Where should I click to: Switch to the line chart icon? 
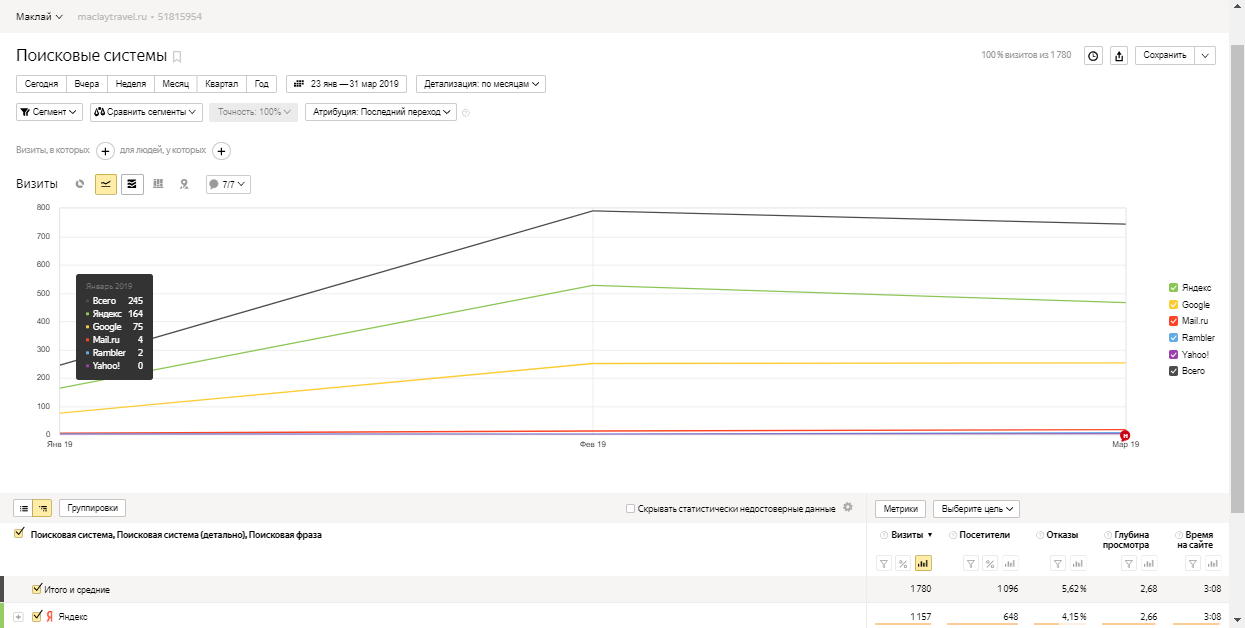pos(106,184)
